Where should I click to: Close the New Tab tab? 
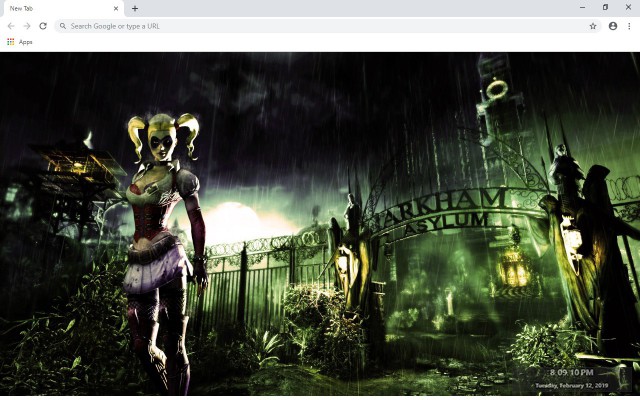point(116,8)
